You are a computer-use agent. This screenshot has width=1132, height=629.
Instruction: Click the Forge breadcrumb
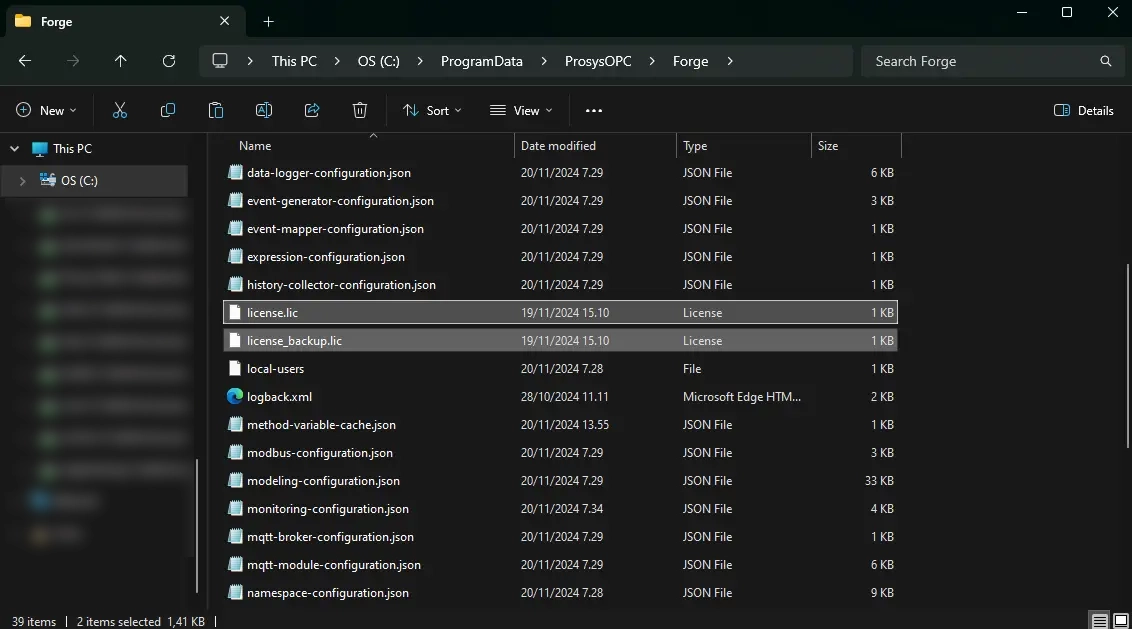tap(690, 61)
